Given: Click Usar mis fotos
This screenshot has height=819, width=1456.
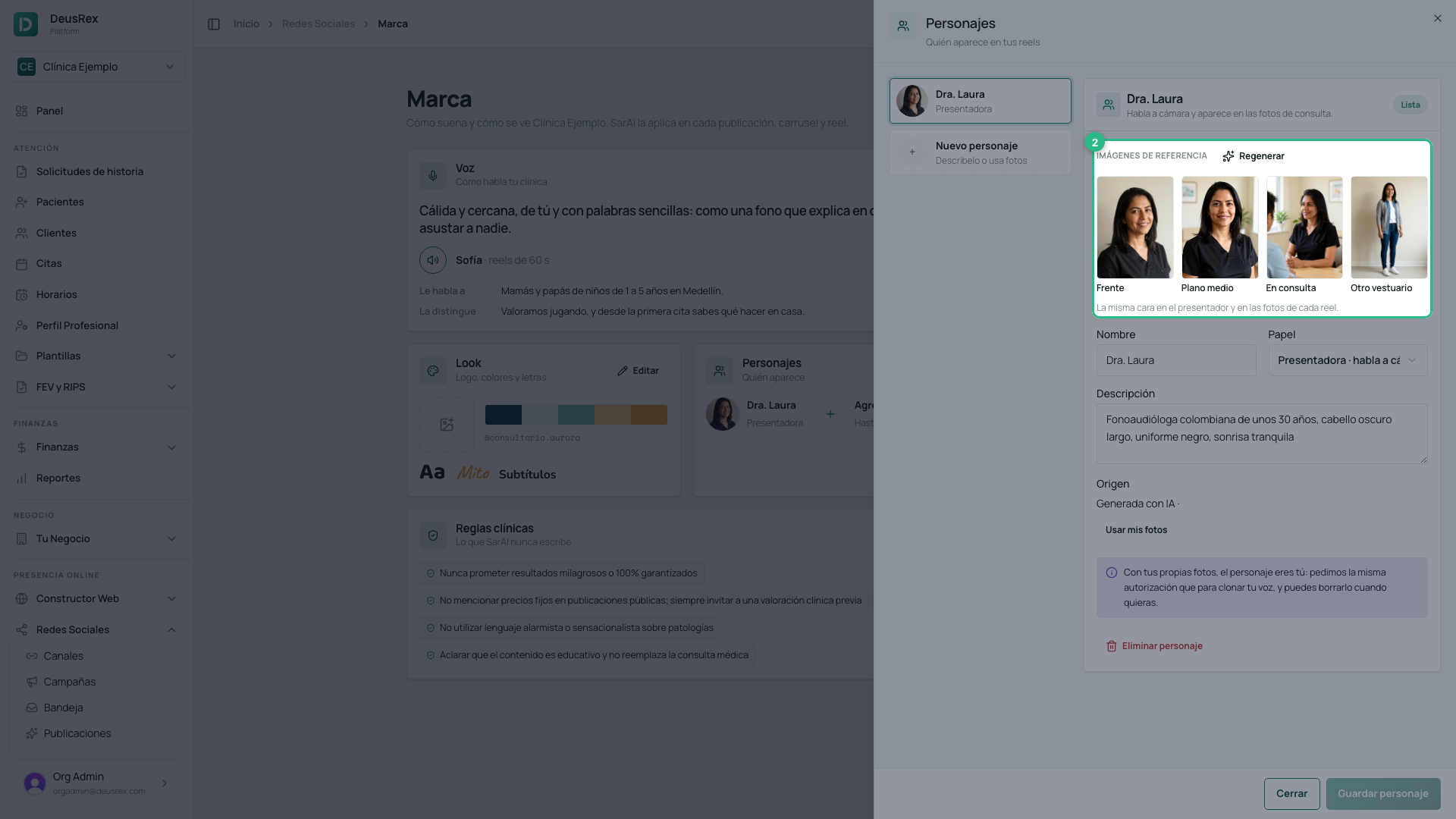Looking at the screenshot, I should coord(1136,530).
